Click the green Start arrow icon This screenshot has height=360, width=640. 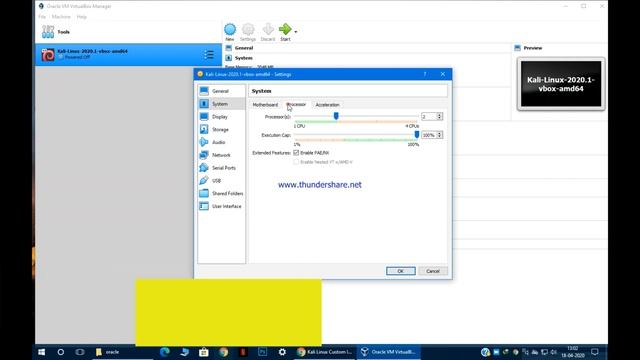pos(285,29)
